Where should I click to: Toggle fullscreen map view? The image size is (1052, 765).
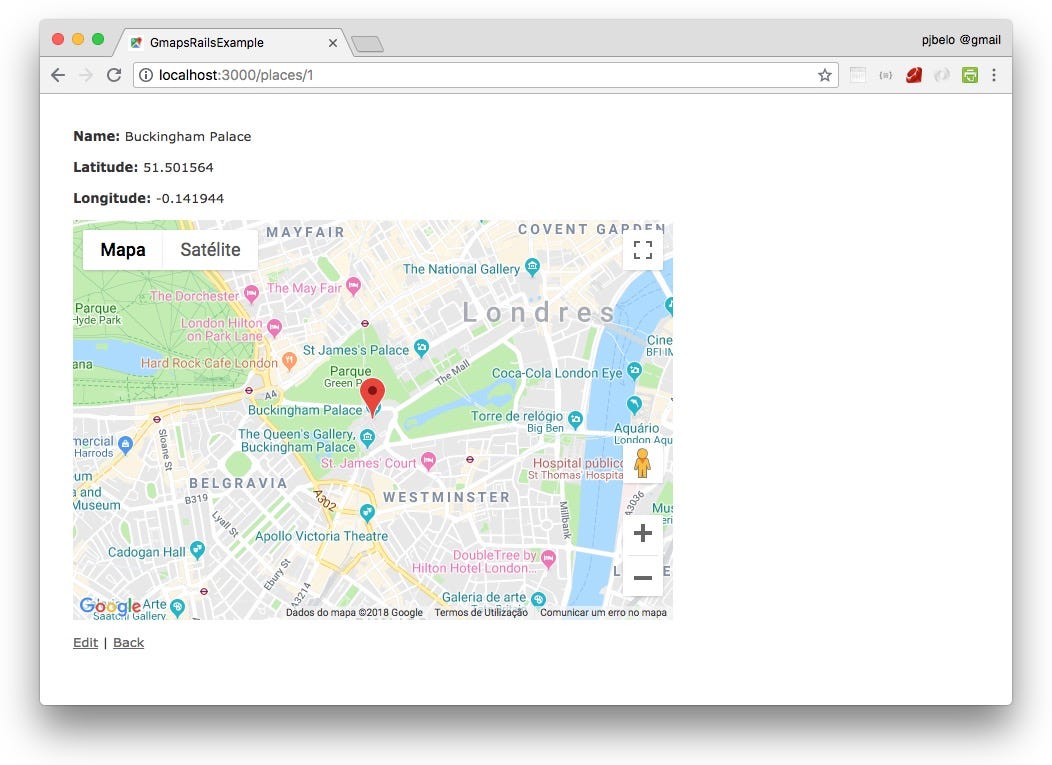point(643,250)
